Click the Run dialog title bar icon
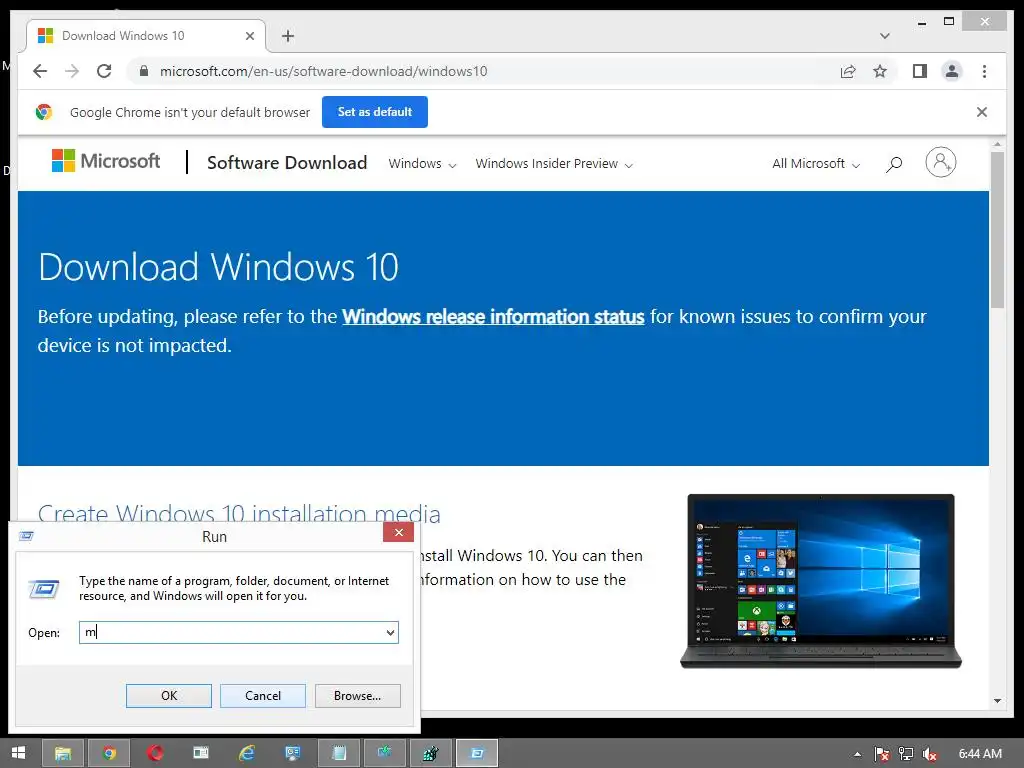 (26, 536)
